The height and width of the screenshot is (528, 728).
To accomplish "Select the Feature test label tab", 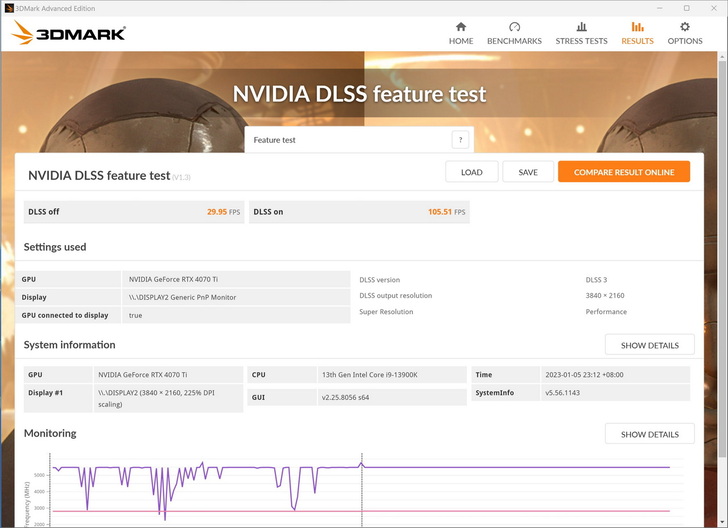I will 275,140.
